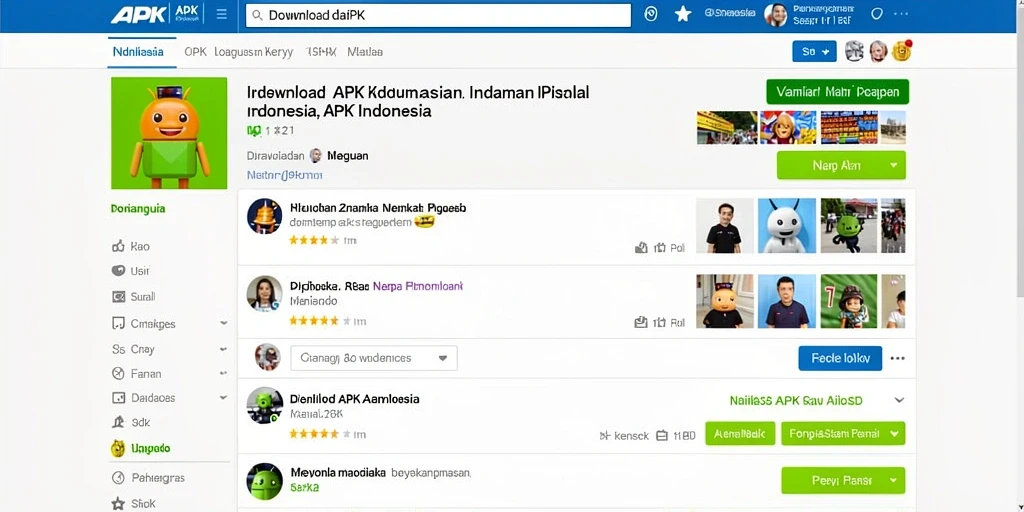Viewport: 1024px width, 512px height.
Task: Expand the 'Daıdaces' sidebar item
Action: tap(170, 398)
